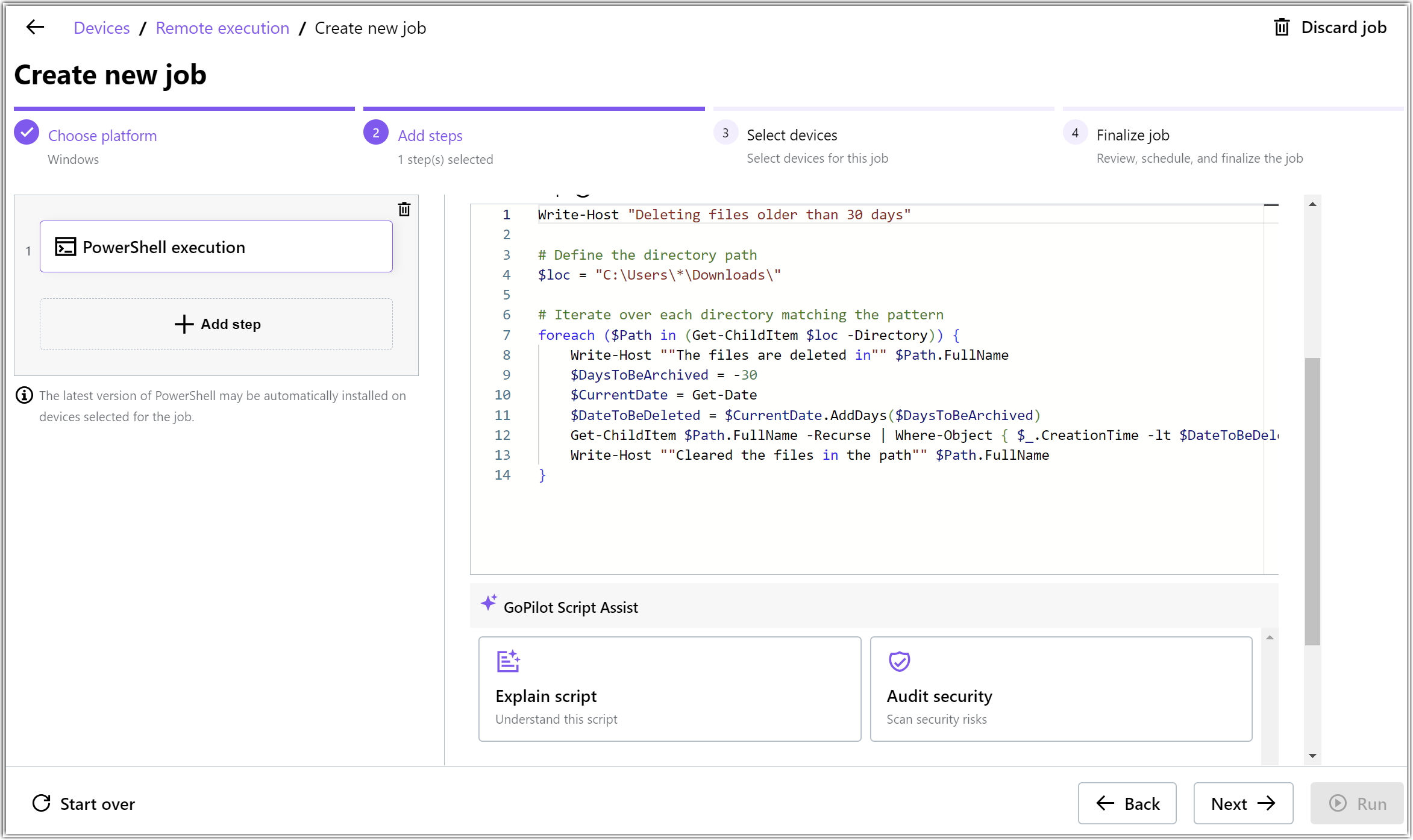This screenshot has width=1413, height=840.
Task: Click the info icon beside PowerShell notice
Action: tap(24, 395)
